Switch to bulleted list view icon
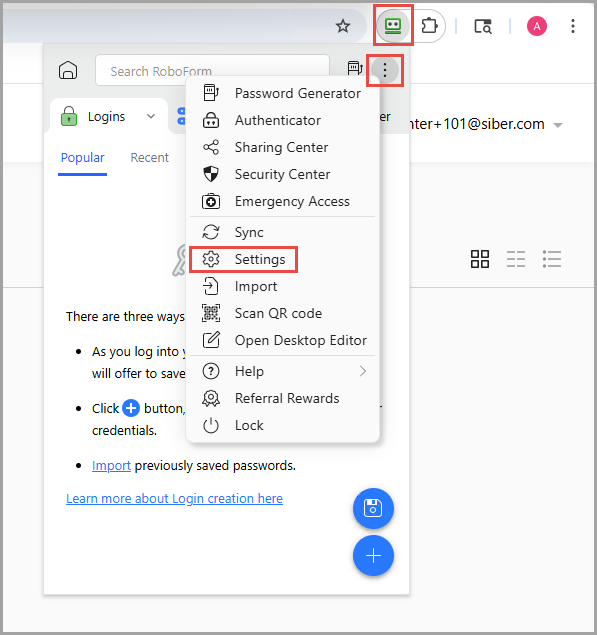The height and width of the screenshot is (635, 597). [552, 259]
